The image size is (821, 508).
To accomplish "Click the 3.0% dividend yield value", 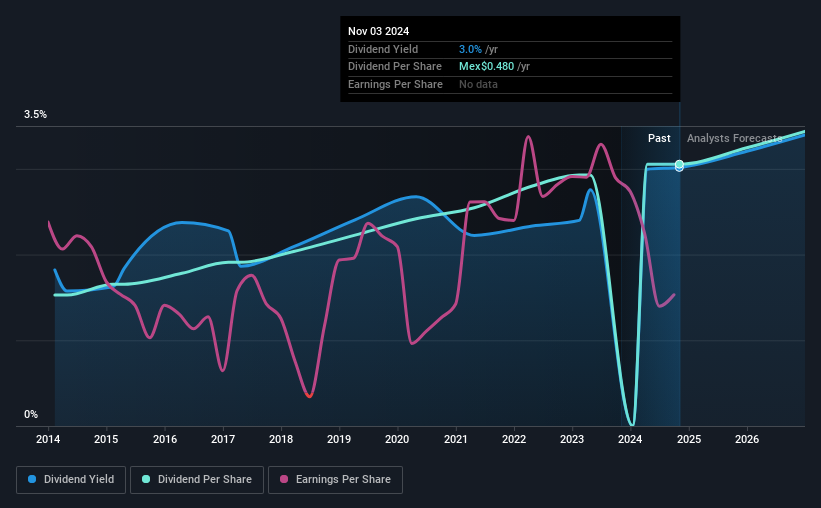I will [470, 49].
